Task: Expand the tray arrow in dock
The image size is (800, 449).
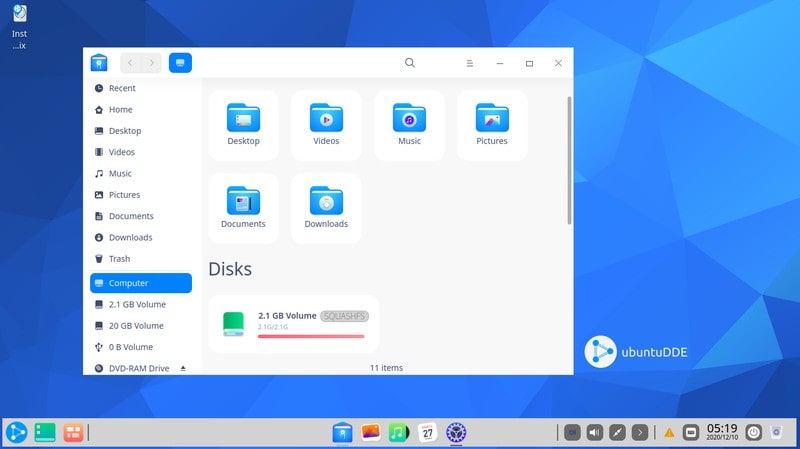Action: coord(640,433)
